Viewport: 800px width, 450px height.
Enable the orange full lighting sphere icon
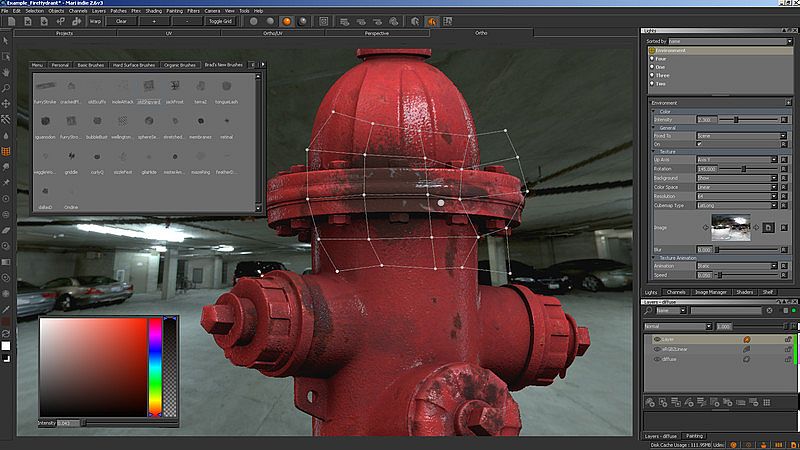click(x=286, y=20)
